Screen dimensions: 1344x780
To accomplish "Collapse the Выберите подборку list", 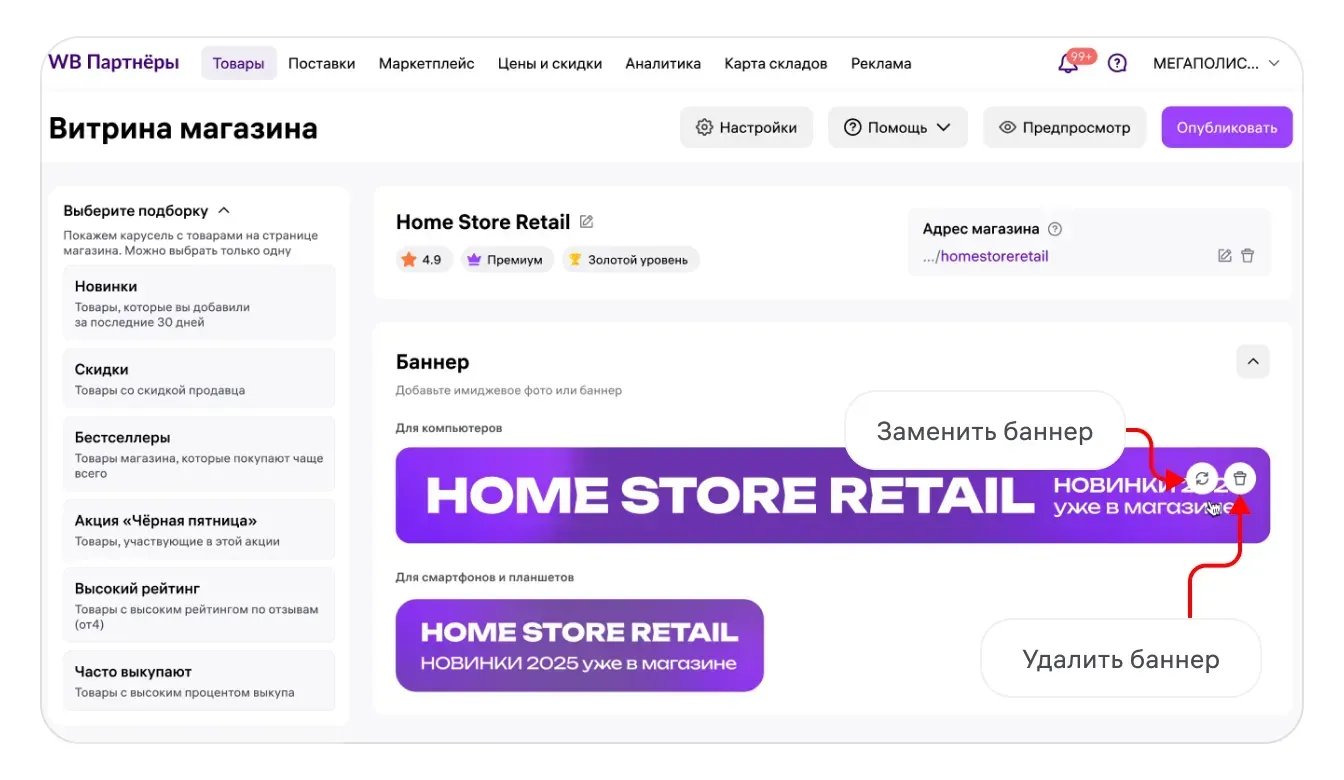I will pyautogui.click(x=224, y=211).
